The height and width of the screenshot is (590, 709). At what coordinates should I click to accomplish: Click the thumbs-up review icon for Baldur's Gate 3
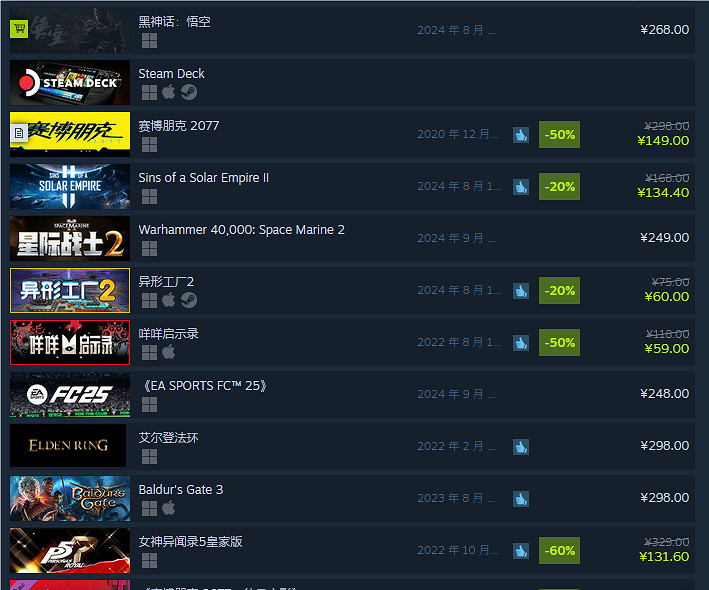(521, 499)
